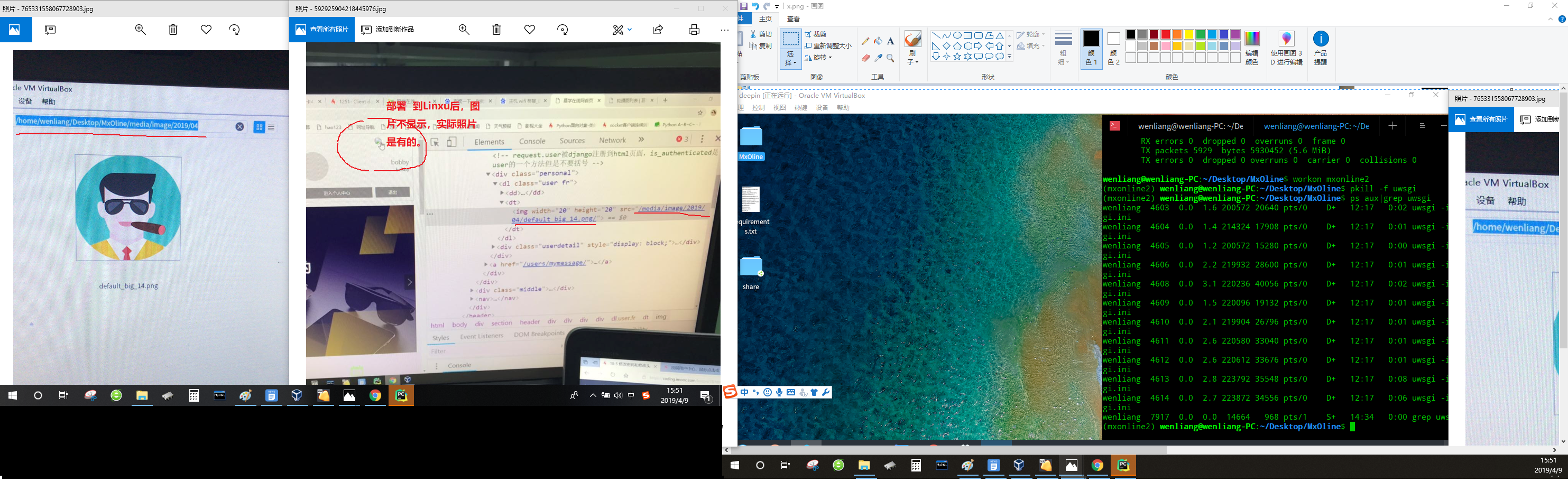Image resolution: width=1568 pixels, height=481 pixels.
Task: Open notification center icon beside 15:51 2019/4/9 clock
Action: [x=706, y=396]
